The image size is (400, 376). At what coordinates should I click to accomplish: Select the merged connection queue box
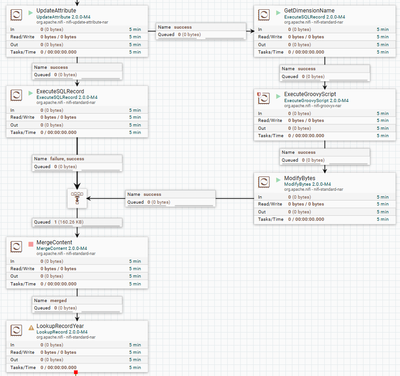tap(77, 304)
